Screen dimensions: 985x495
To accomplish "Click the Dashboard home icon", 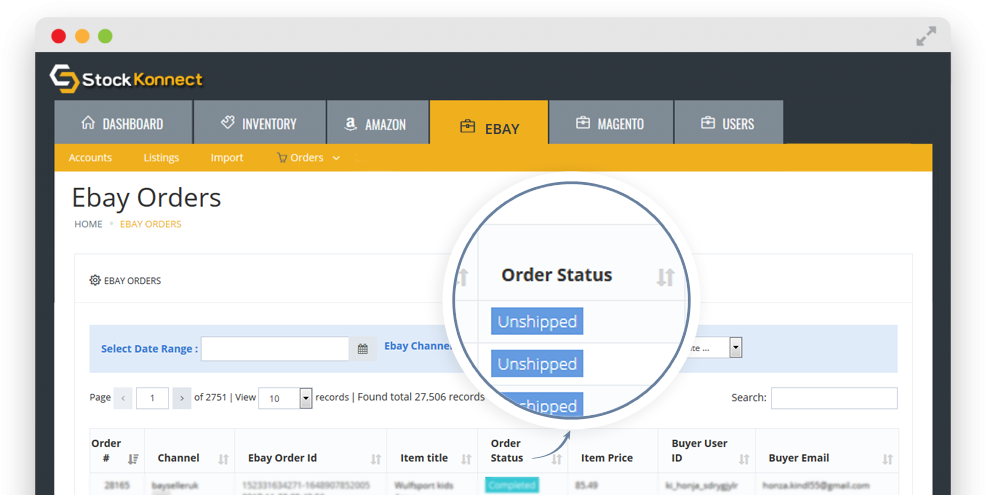I will (89, 123).
